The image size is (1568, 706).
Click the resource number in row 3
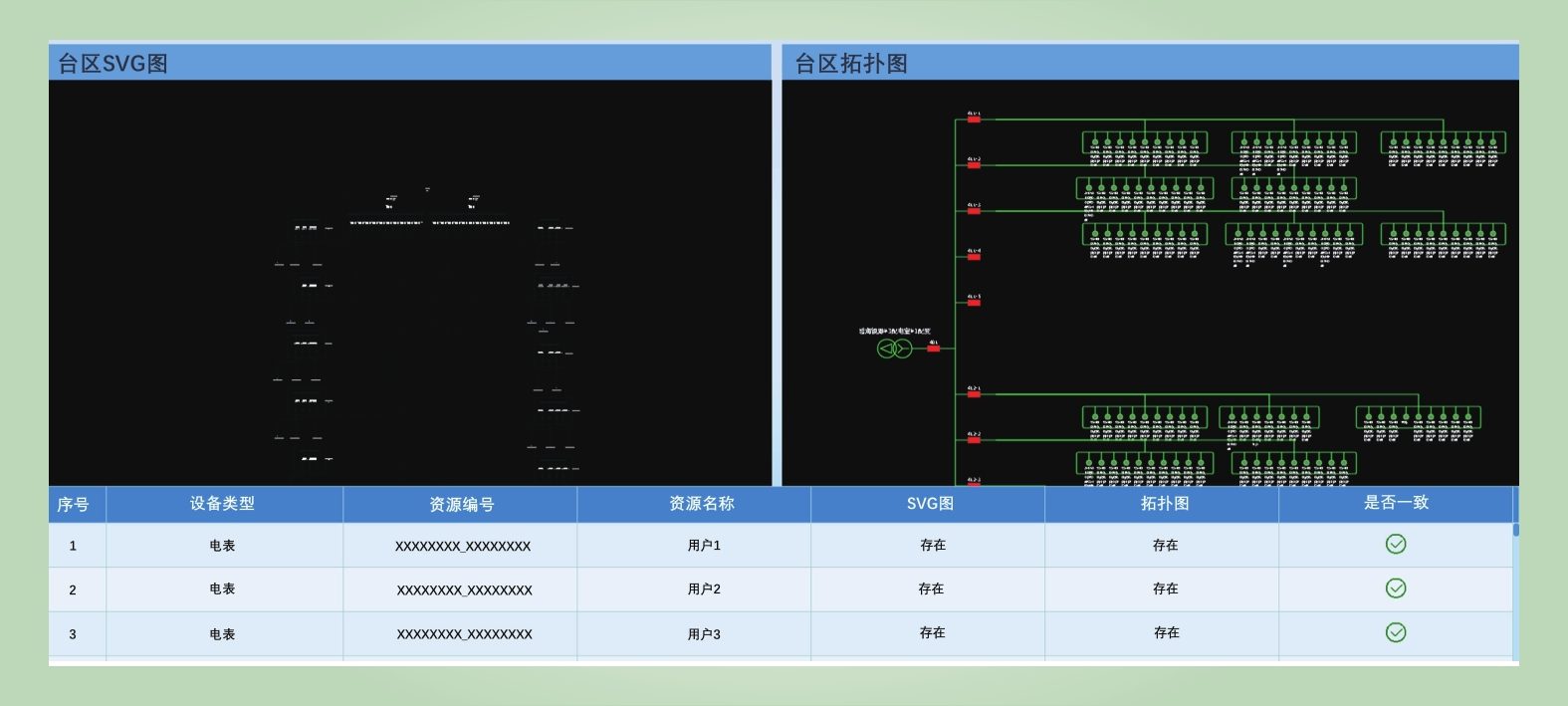coord(465,634)
